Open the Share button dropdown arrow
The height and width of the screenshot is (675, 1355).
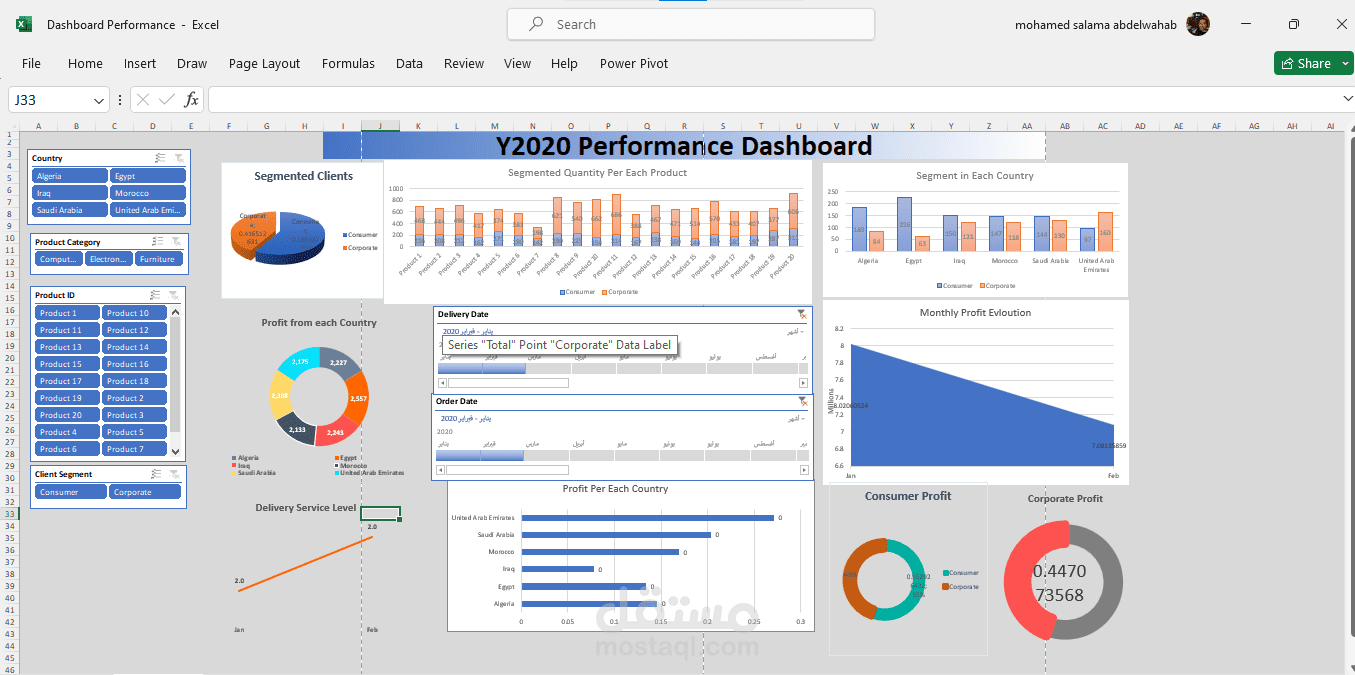coord(1343,64)
